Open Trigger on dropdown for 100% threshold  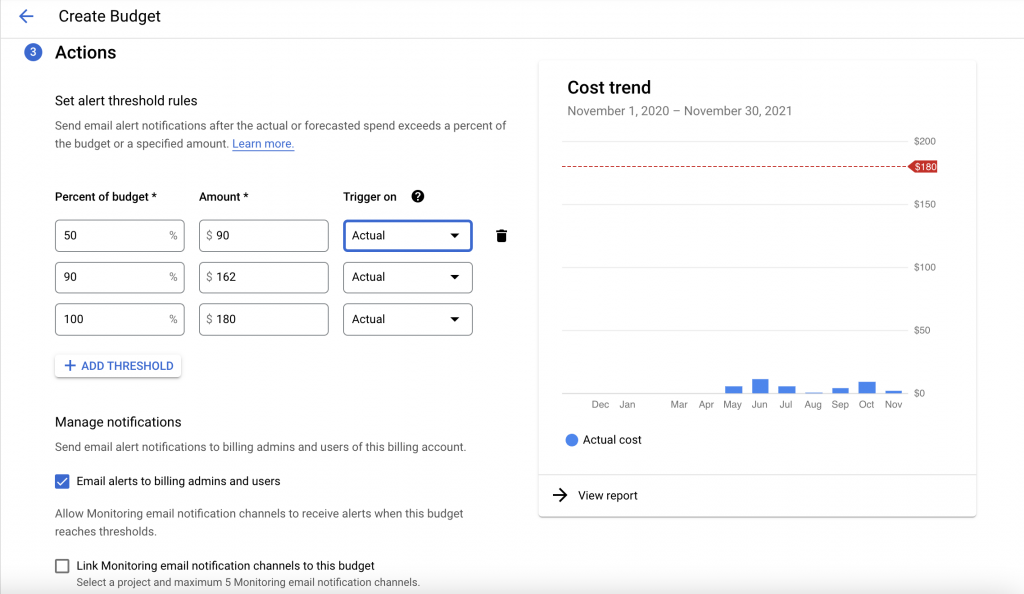[408, 319]
